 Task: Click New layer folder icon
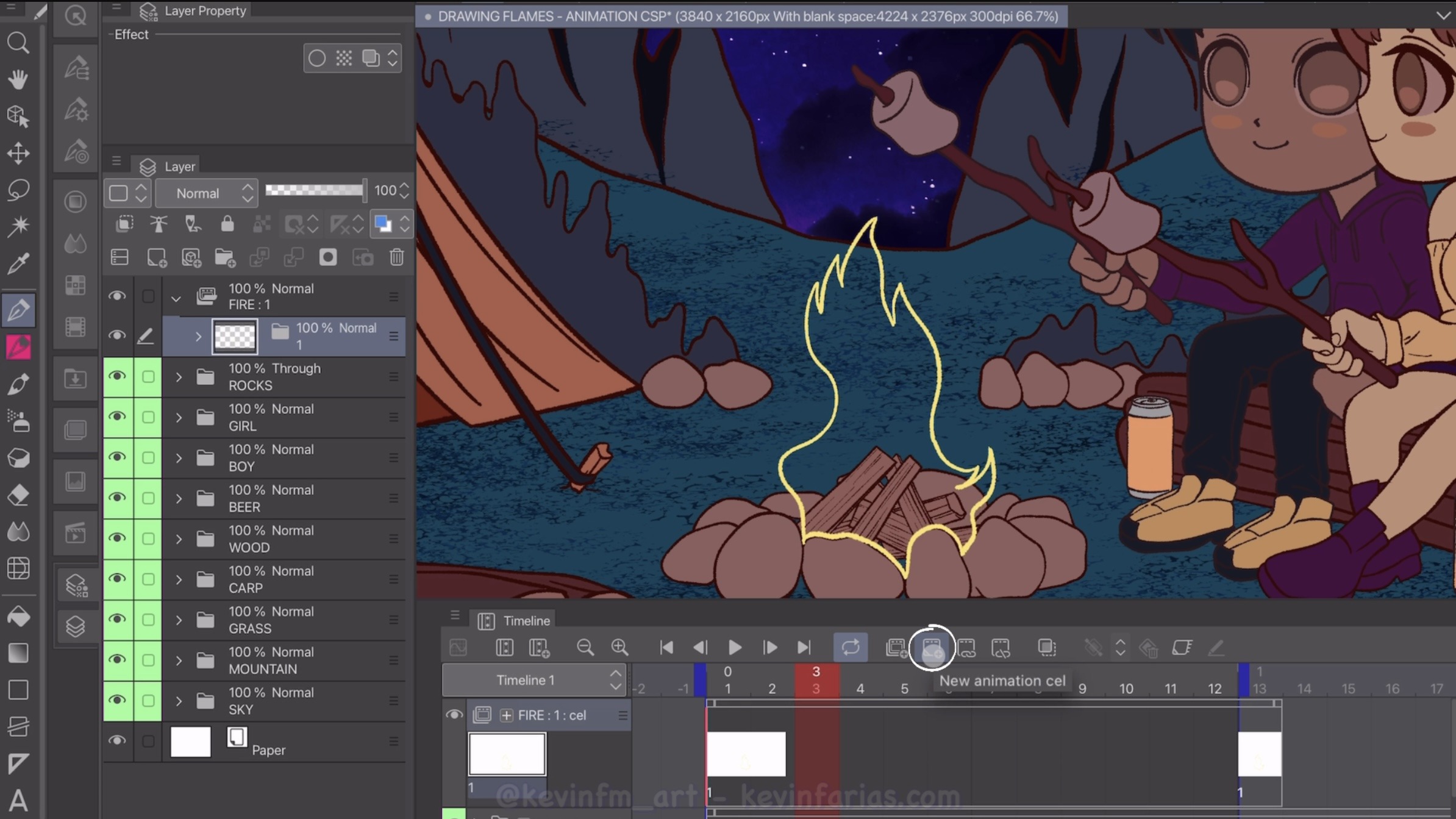(225, 257)
